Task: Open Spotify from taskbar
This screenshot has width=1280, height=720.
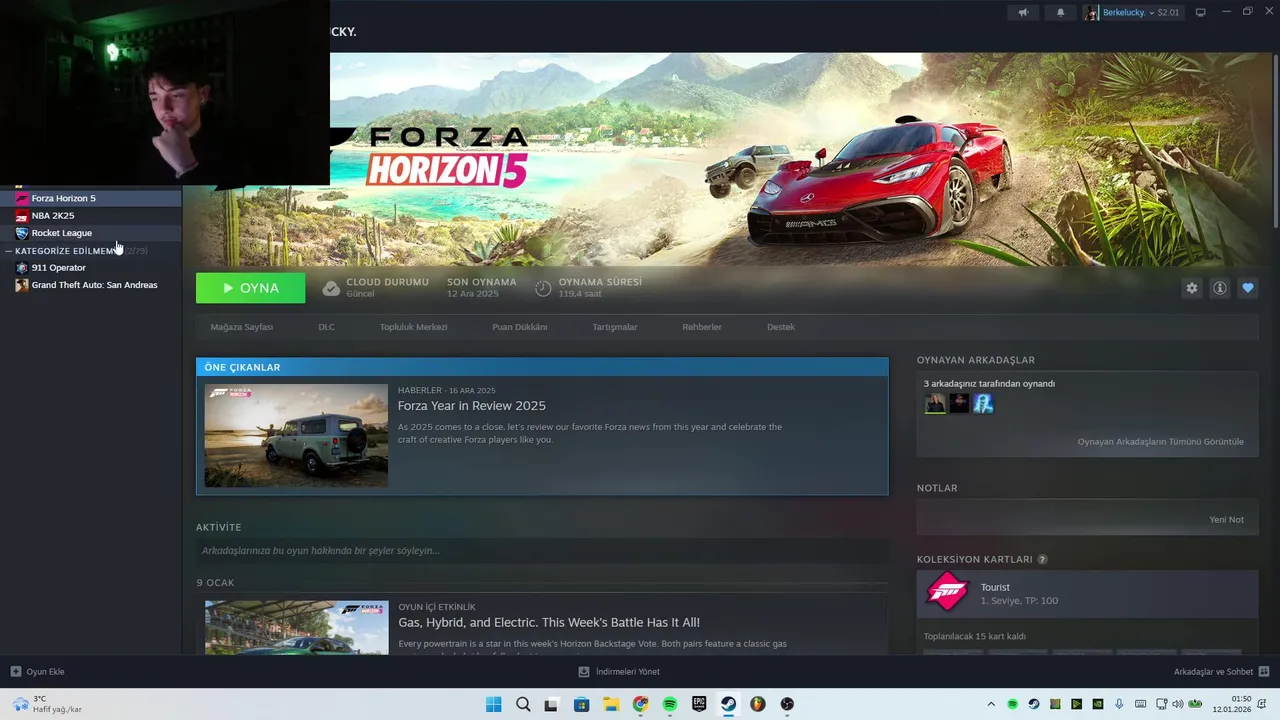Action: click(670, 704)
